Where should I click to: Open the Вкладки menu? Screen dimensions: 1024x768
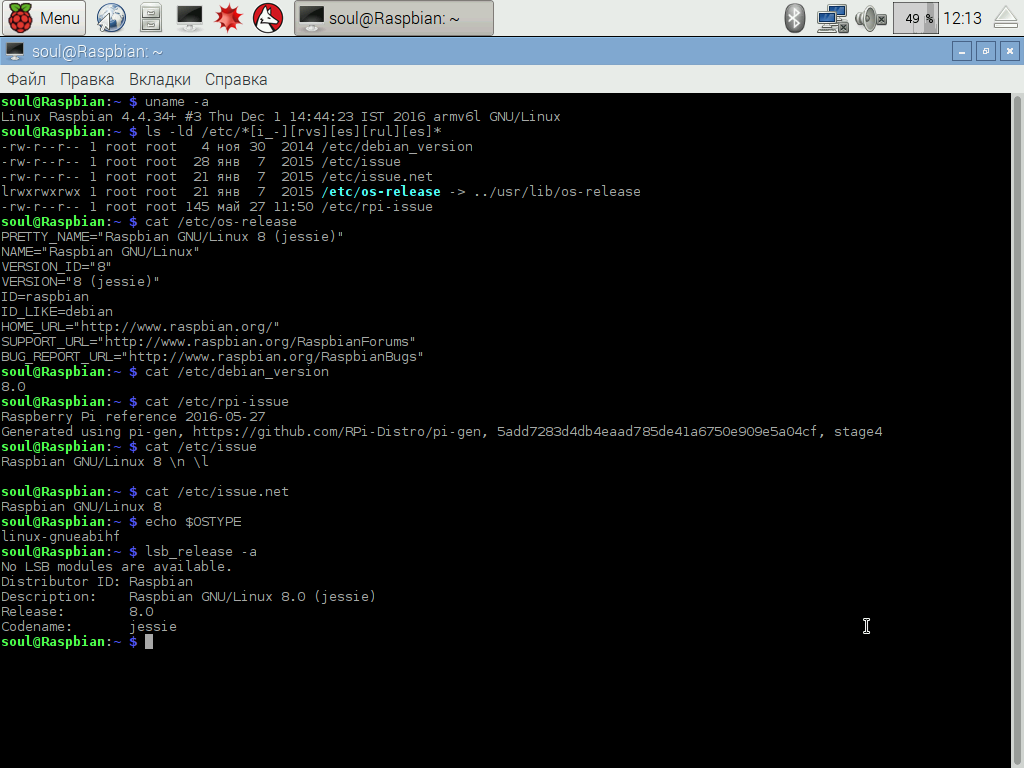pos(160,80)
